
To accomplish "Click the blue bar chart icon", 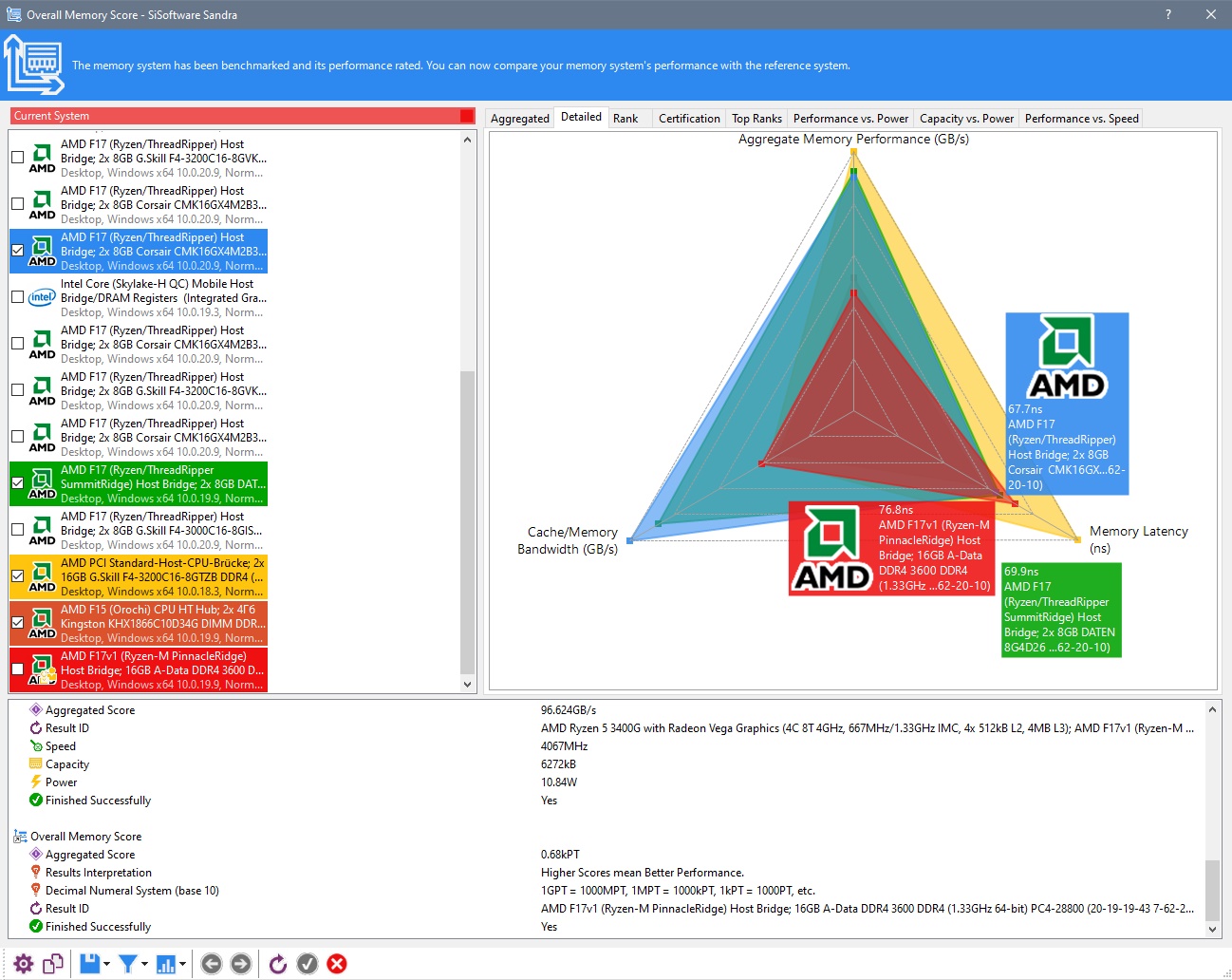I will click(x=166, y=964).
